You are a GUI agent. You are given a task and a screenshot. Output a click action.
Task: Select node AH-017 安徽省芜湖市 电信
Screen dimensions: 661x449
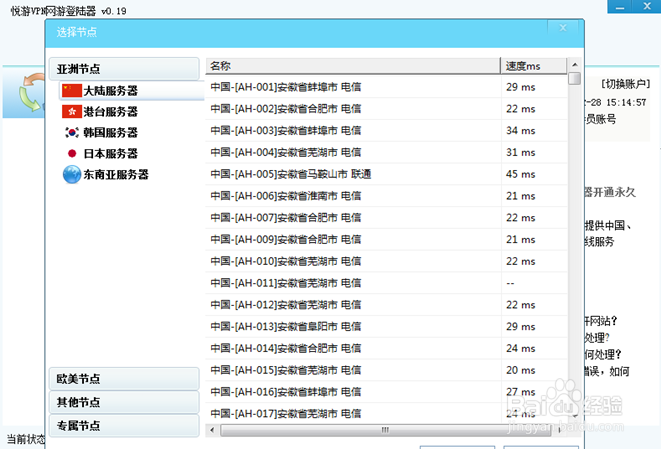point(386,414)
